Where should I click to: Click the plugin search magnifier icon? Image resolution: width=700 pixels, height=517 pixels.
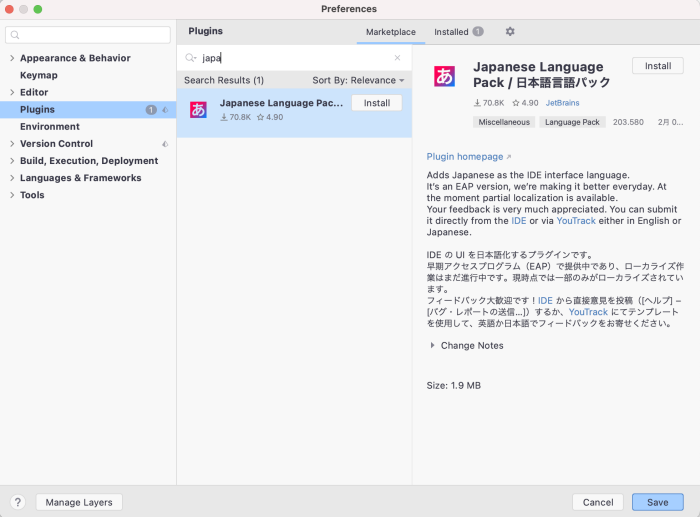pyautogui.click(x=191, y=58)
